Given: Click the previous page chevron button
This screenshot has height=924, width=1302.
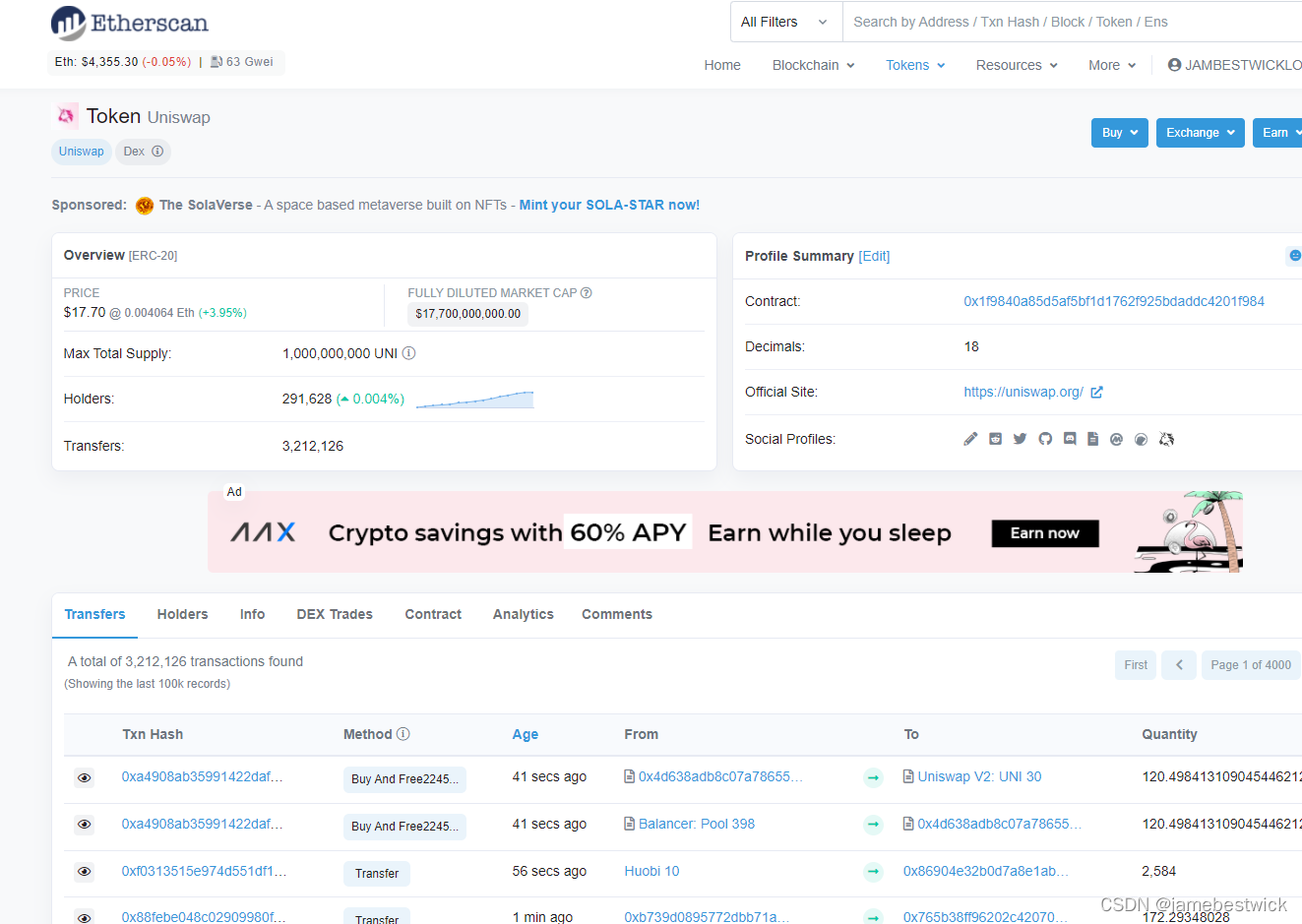Looking at the screenshot, I should (x=1179, y=665).
